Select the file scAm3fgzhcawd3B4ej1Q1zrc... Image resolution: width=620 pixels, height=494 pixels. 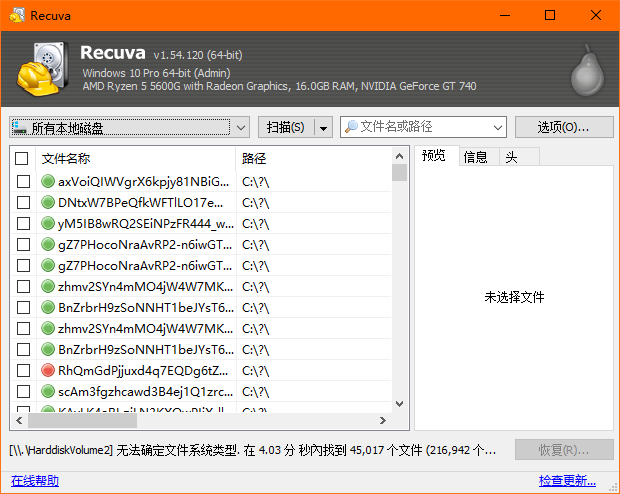(x=145, y=392)
